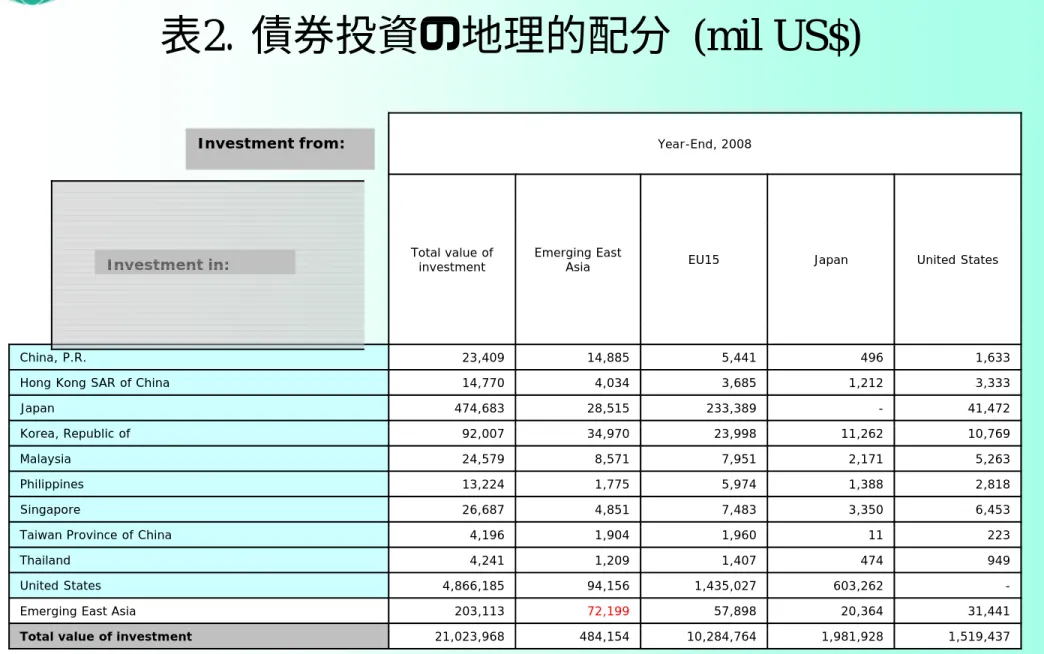This screenshot has width=1044, height=654.
Task: Click the 'Total value of investment' column header
Action: pyautogui.click(x=451, y=260)
